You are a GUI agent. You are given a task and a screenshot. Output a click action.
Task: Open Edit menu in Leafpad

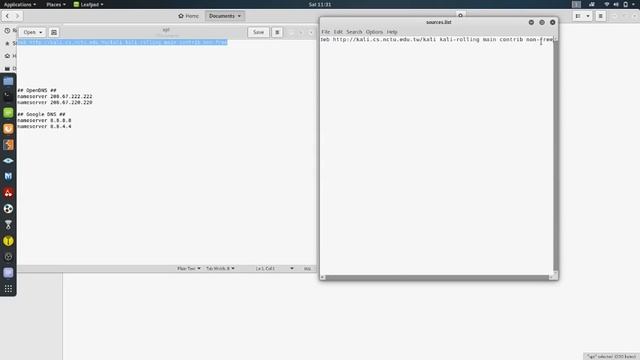338,32
